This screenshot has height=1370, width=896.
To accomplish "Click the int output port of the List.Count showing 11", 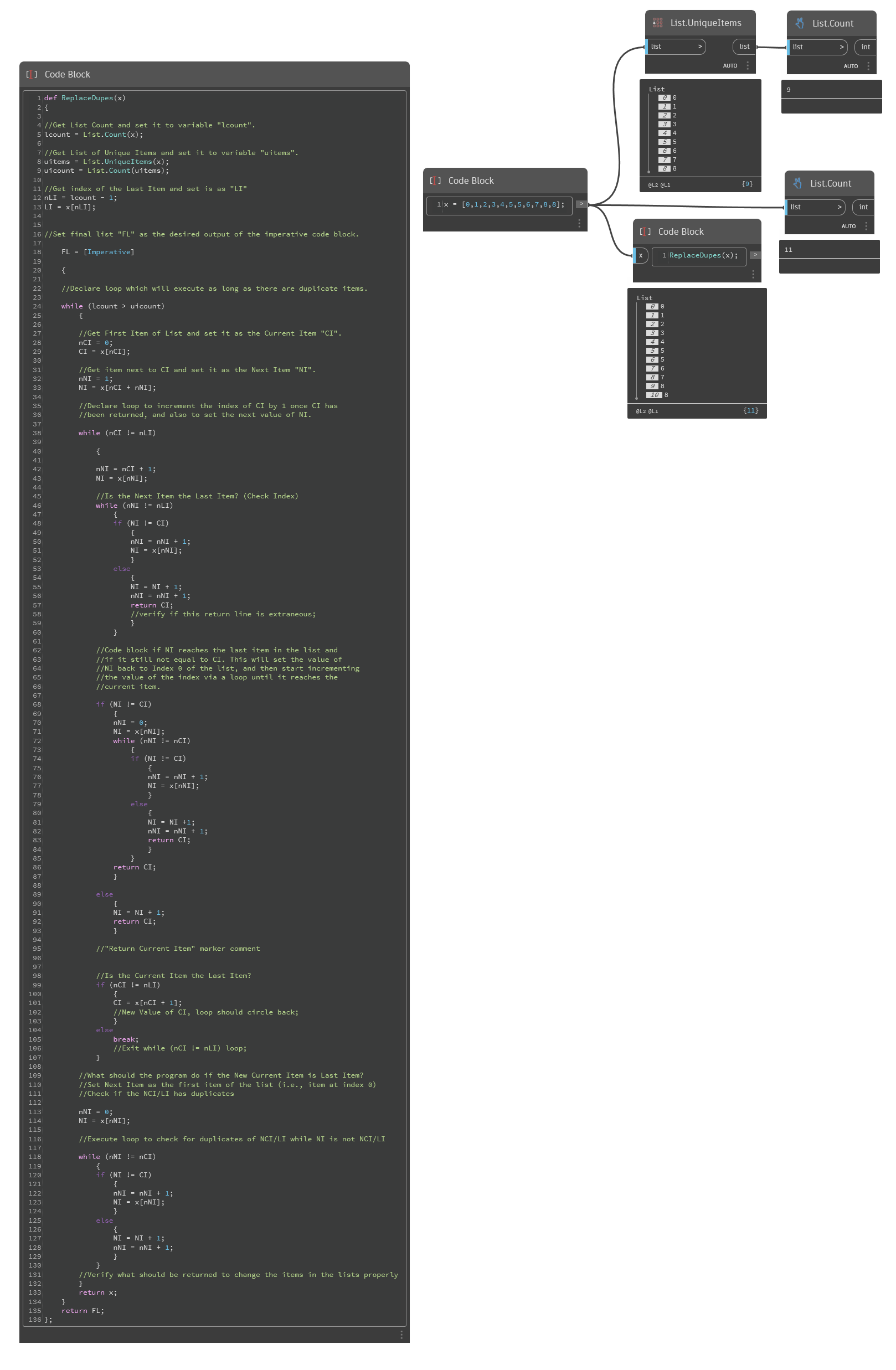I will coord(863,207).
